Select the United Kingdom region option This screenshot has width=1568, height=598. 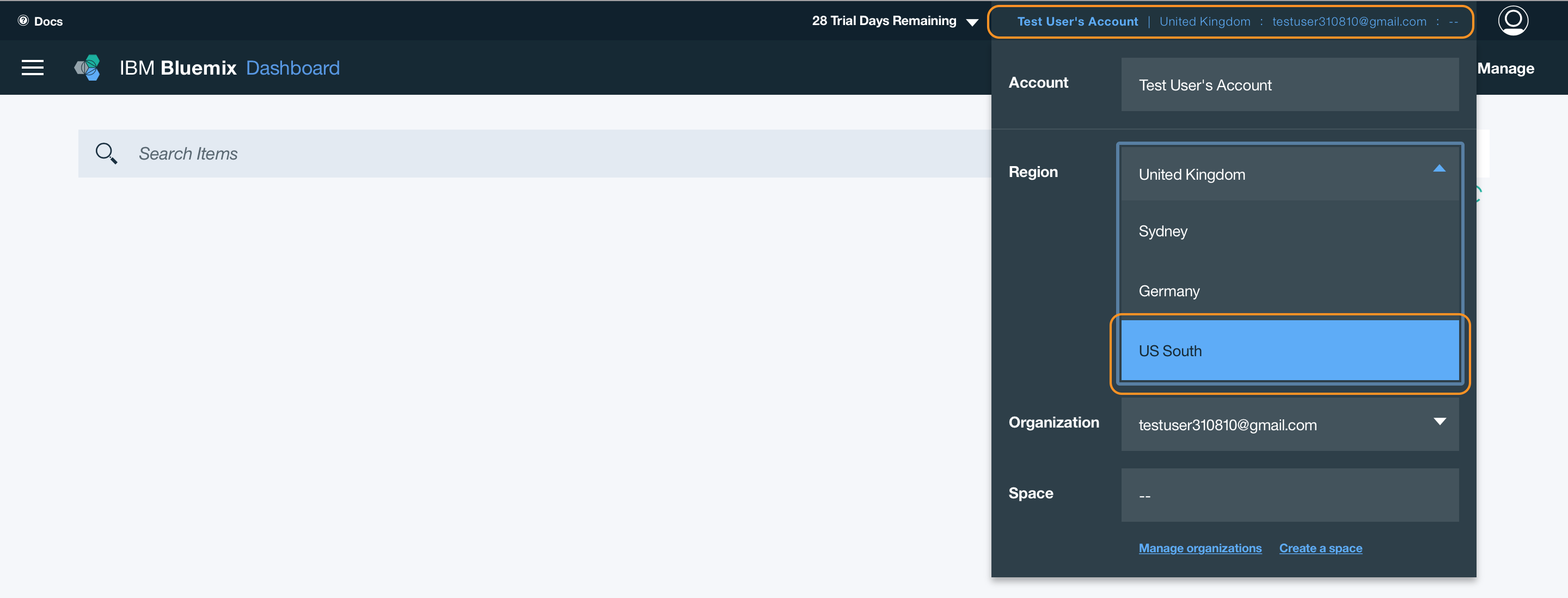[1290, 173]
